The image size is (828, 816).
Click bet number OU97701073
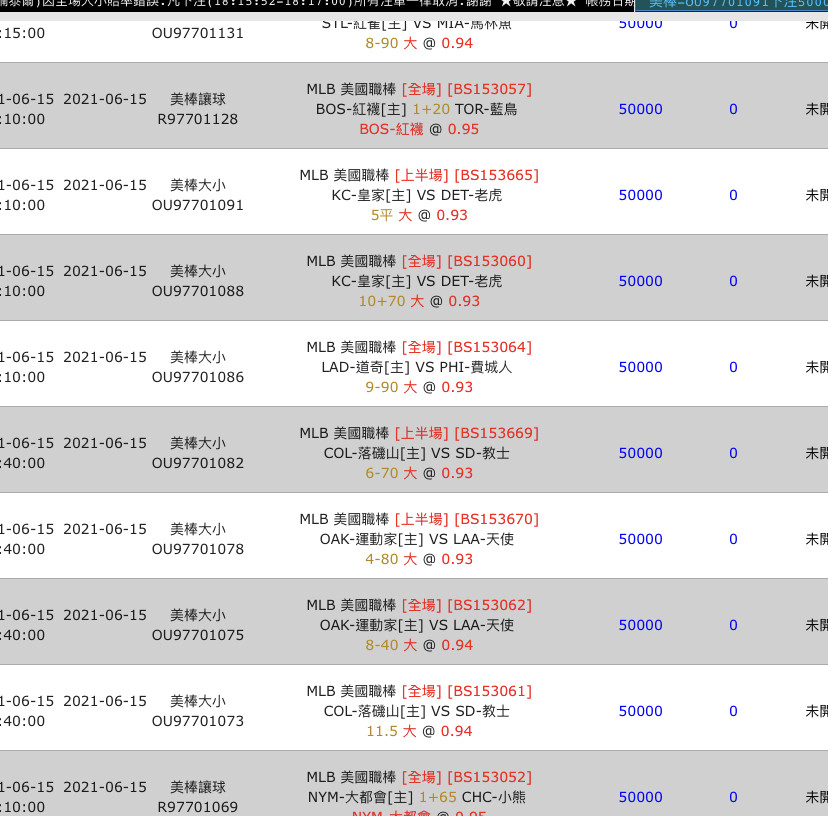[x=197, y=722]
